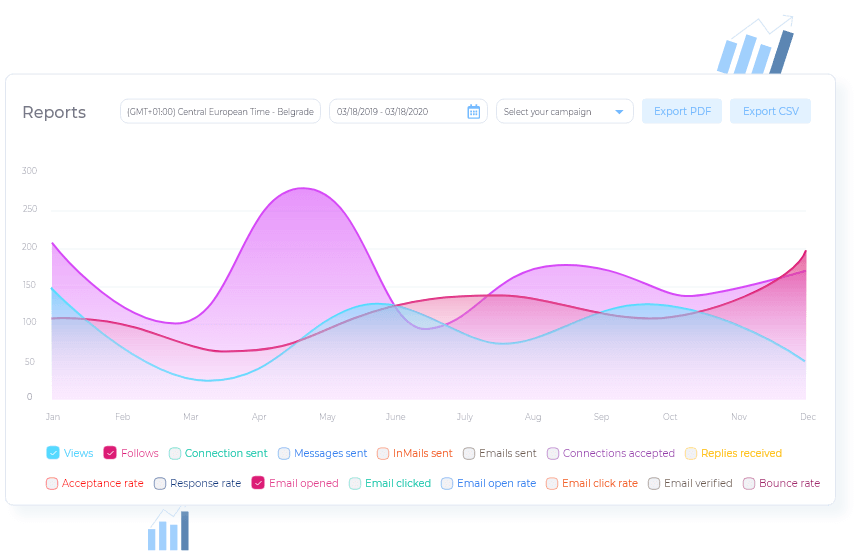Image resolution: width=861 pixels, height=551 pixels.
Task: Enable the InMails sent checkbox
Action: tap(383, 454)
